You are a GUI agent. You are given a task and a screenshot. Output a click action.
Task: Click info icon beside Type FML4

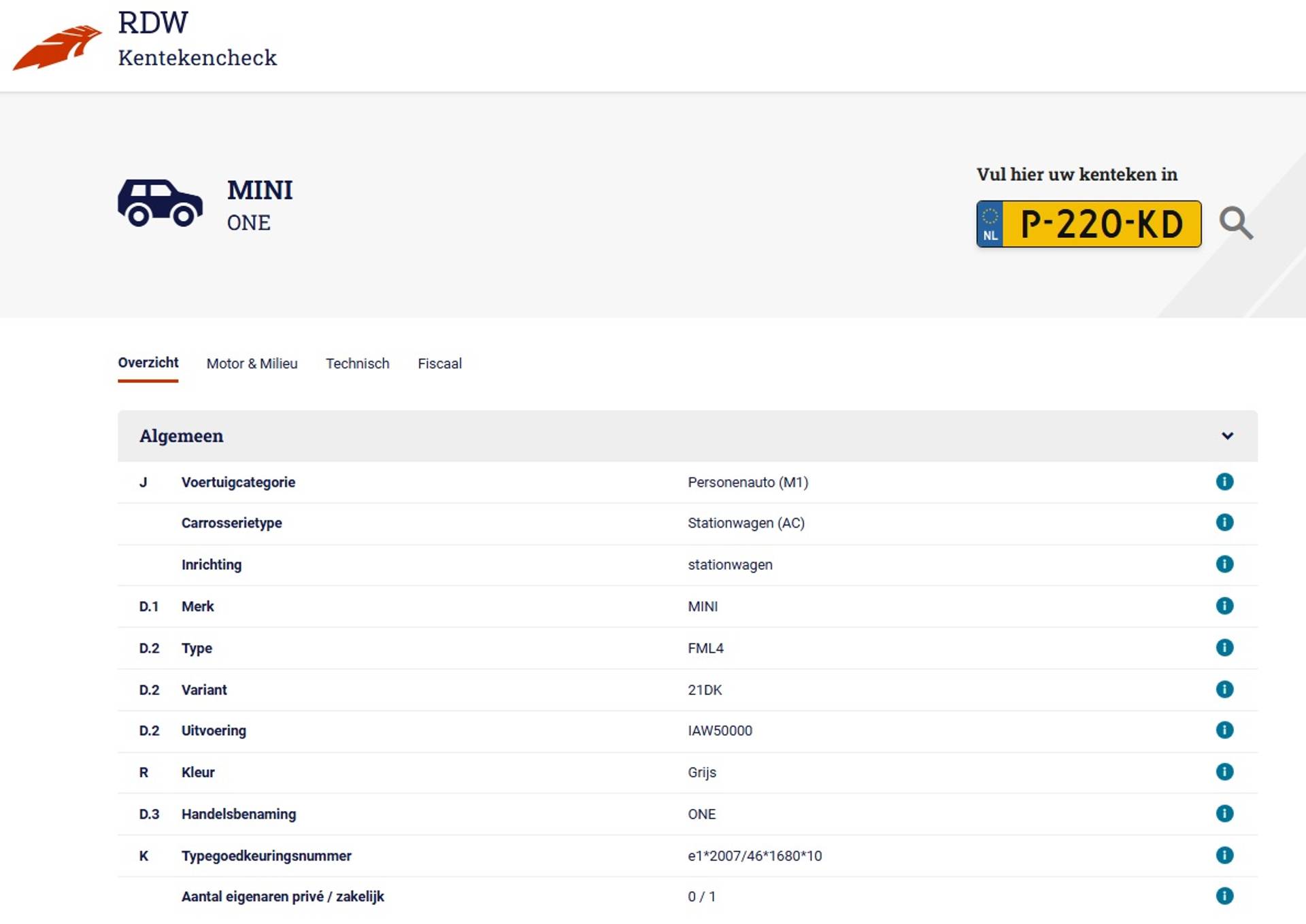tap(1224, 648)
